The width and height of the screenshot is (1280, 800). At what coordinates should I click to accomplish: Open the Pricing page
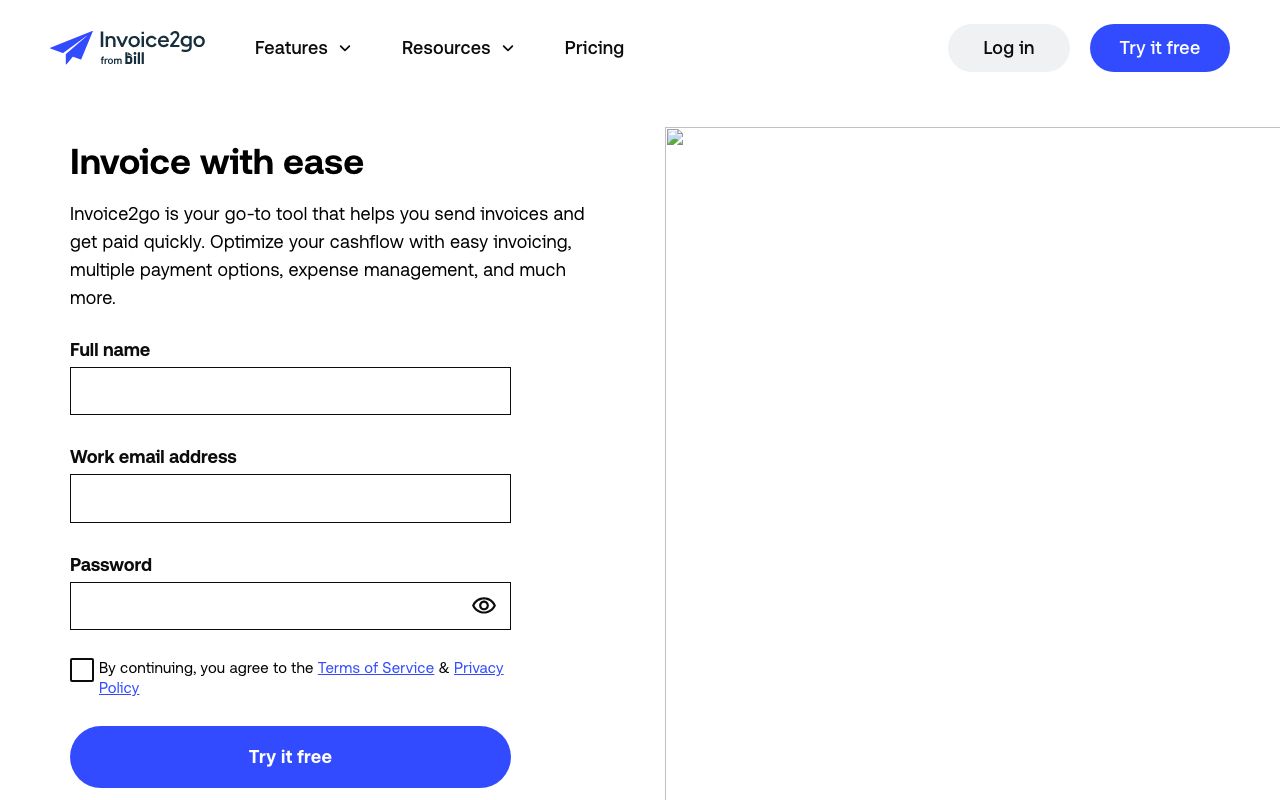[594, 48]
